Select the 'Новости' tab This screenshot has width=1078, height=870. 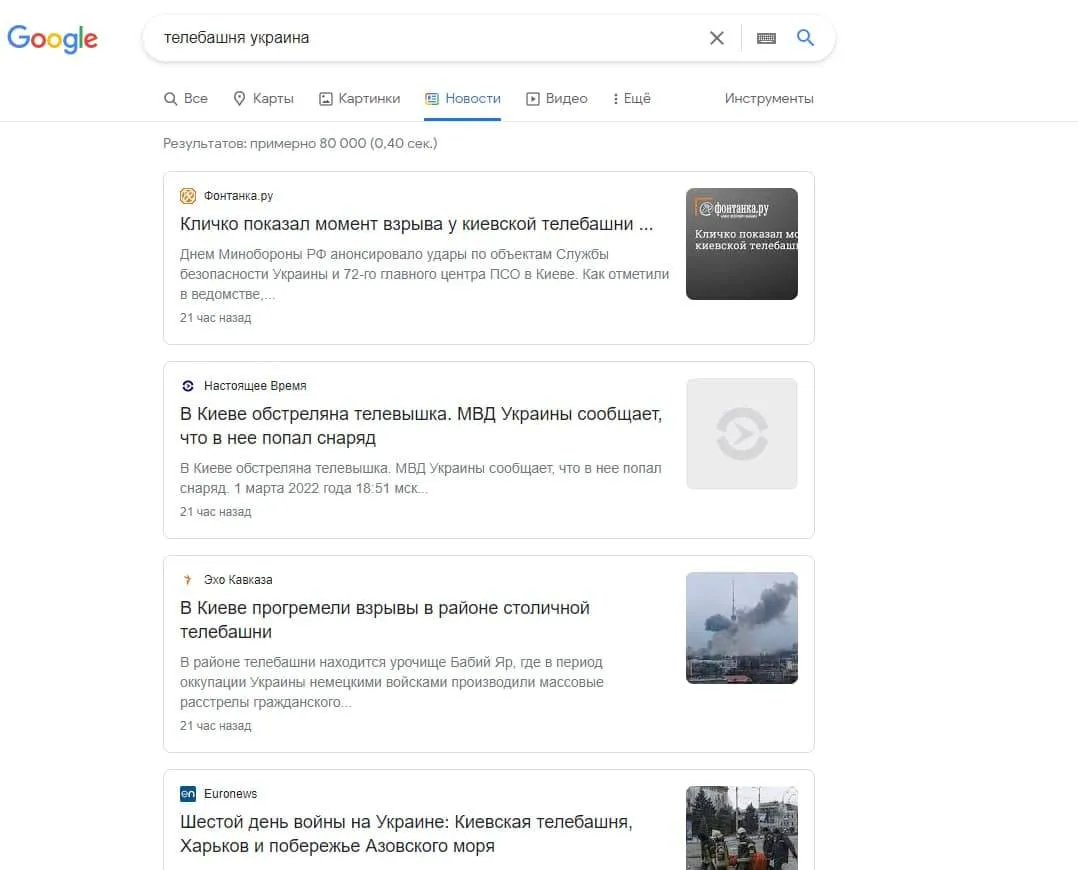pos(463,98)
